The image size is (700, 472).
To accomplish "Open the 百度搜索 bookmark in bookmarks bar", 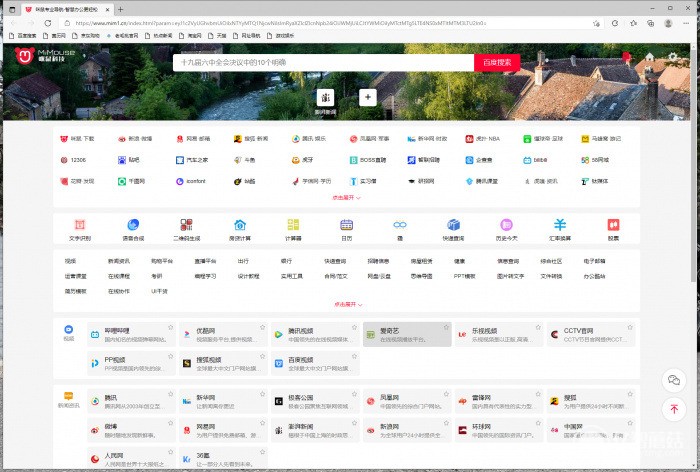I will 22,35.
